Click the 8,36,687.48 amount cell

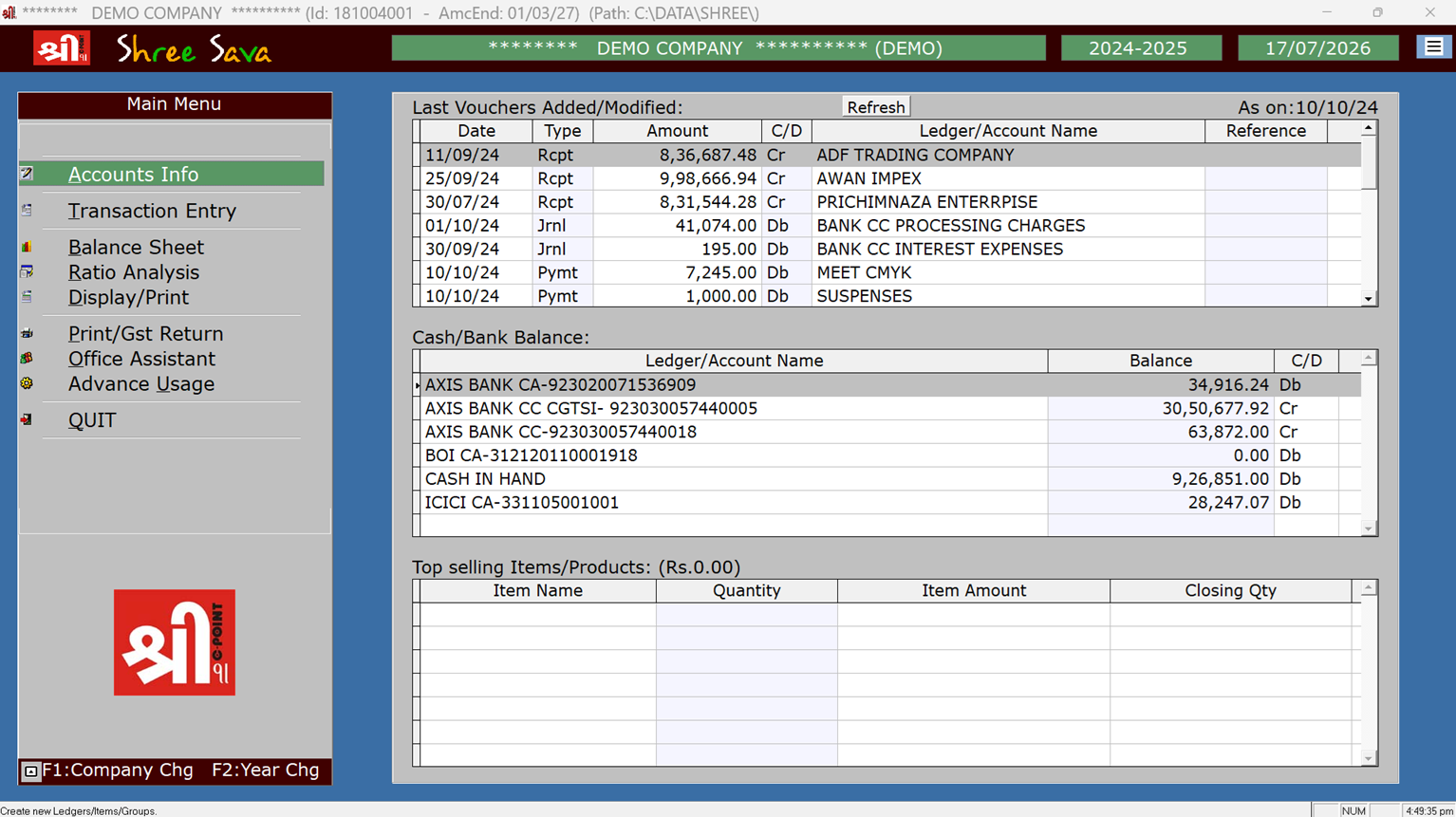pos(677,155)
